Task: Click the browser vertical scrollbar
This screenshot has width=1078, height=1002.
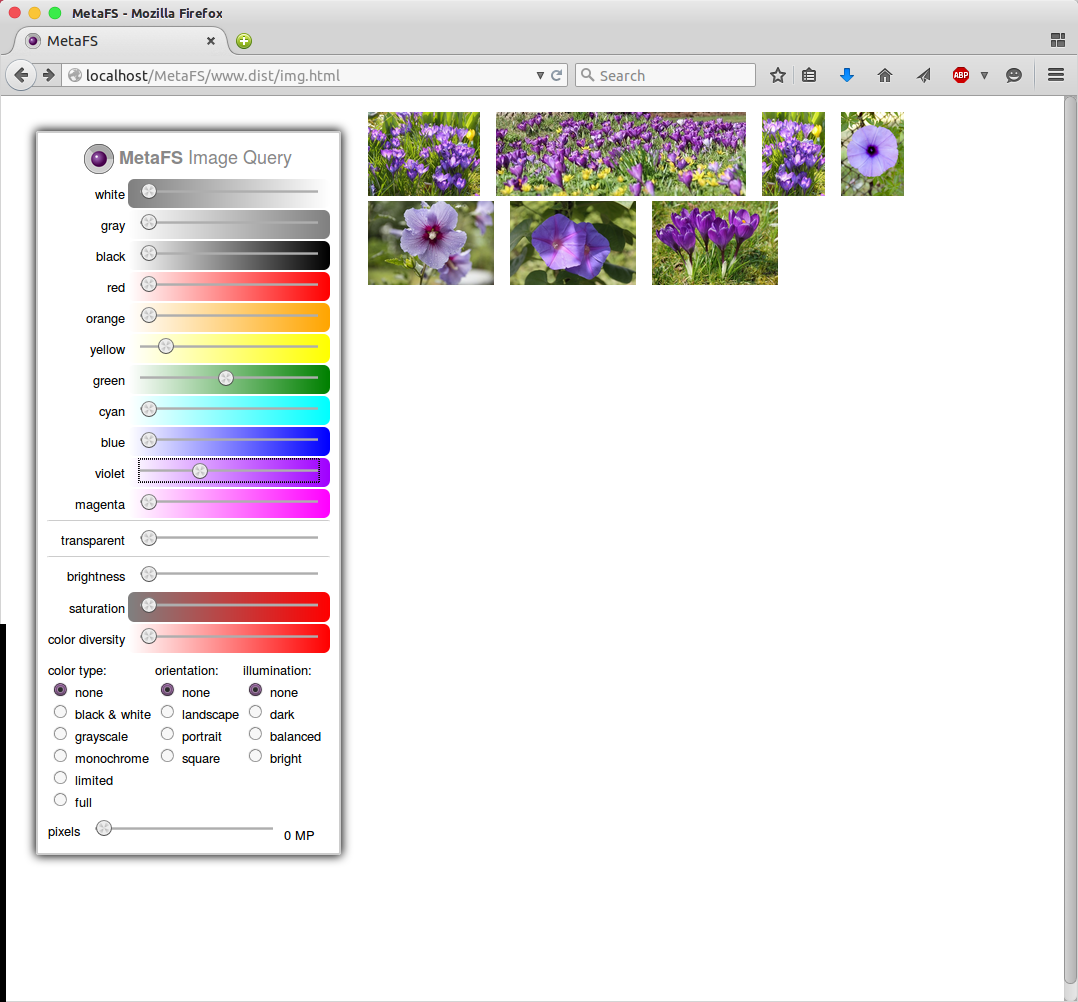Action: coord(1070,540)
